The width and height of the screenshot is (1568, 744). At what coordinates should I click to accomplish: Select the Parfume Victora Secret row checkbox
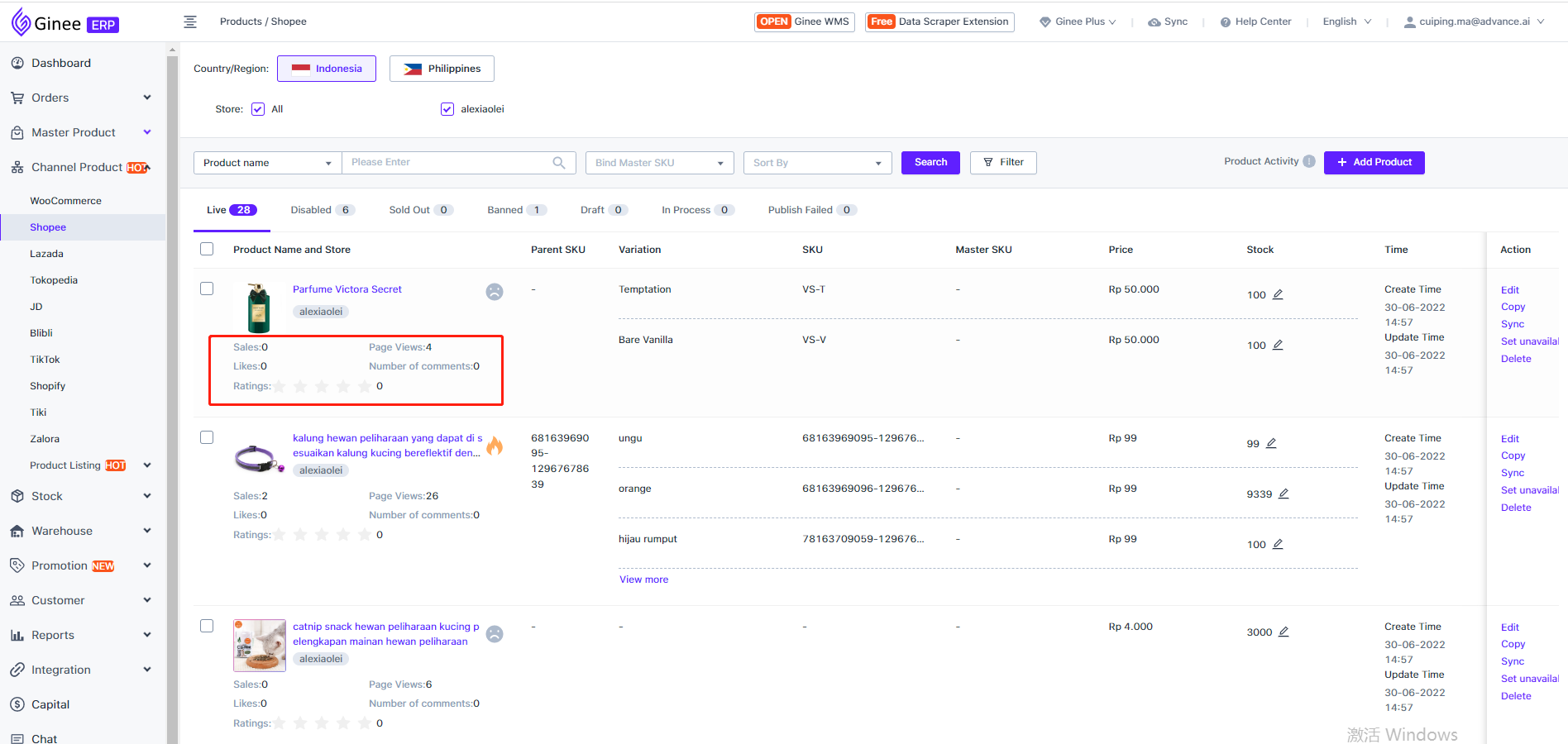pos(206,288)
